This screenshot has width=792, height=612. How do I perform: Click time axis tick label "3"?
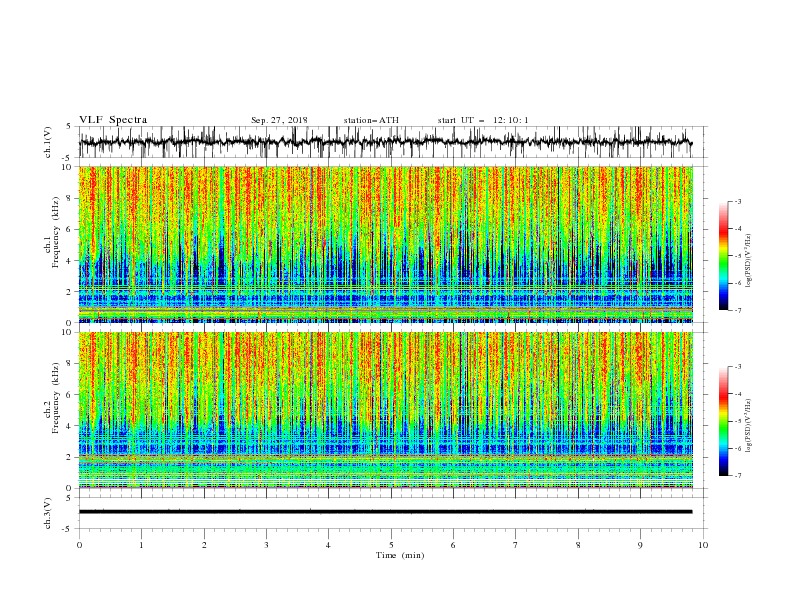267,545
